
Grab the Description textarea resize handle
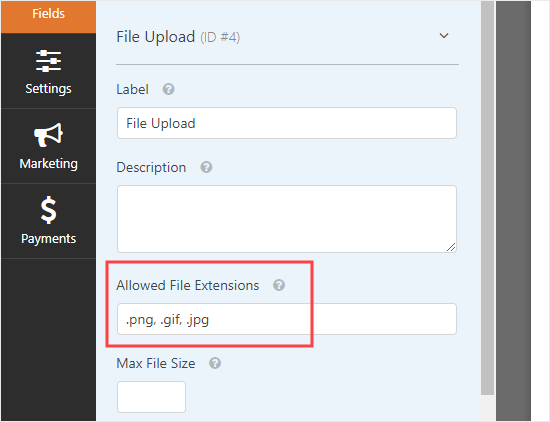pos(451,247)
